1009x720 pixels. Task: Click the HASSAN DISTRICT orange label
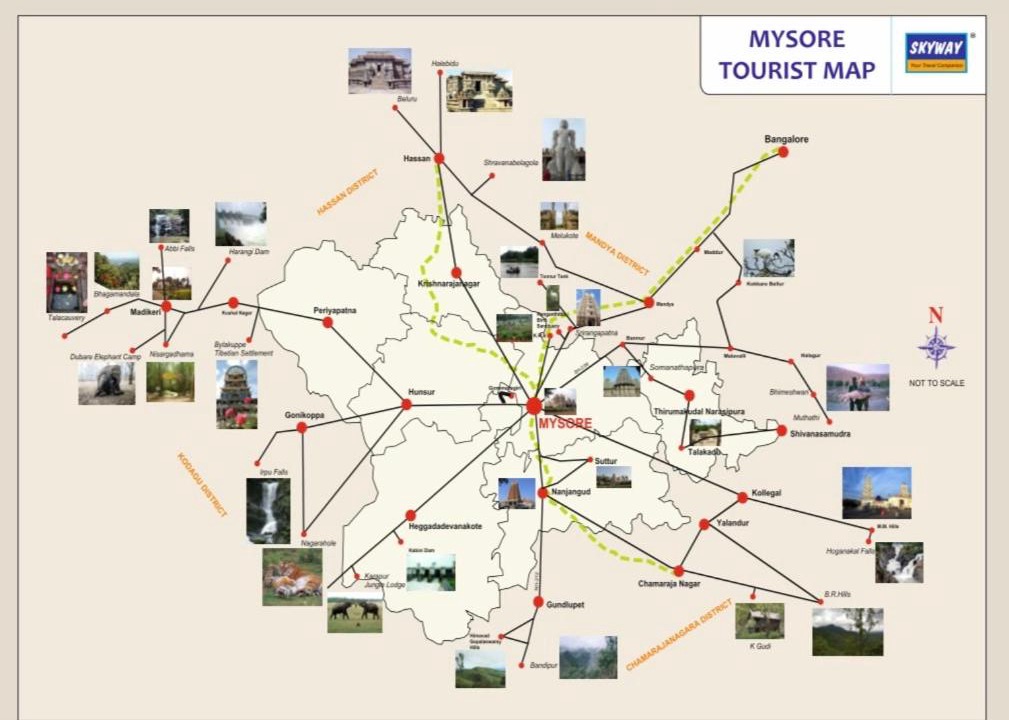(x=347, y=192)
